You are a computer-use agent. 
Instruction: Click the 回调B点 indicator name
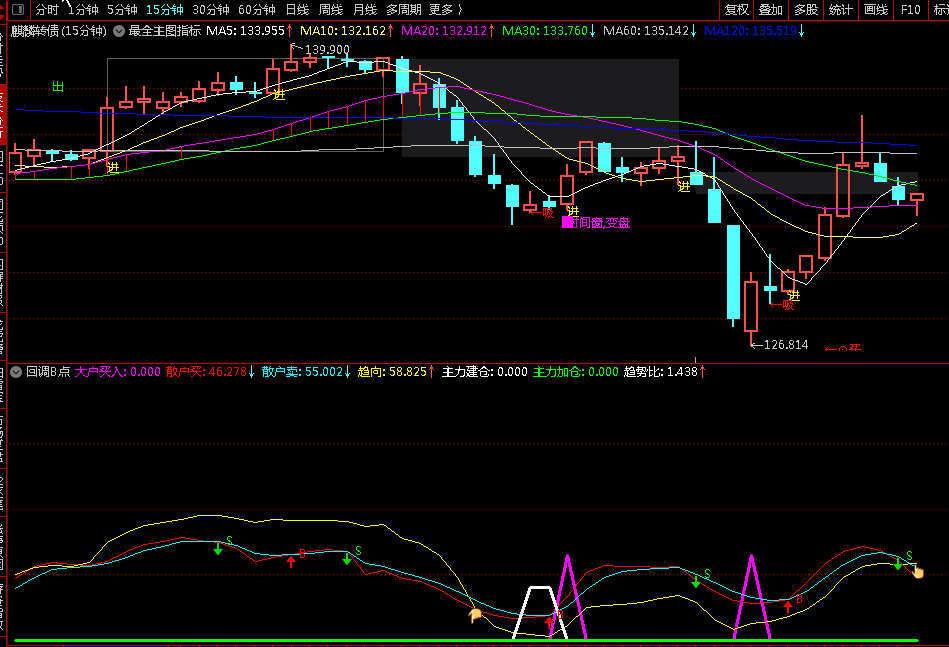tap(48, 372)
